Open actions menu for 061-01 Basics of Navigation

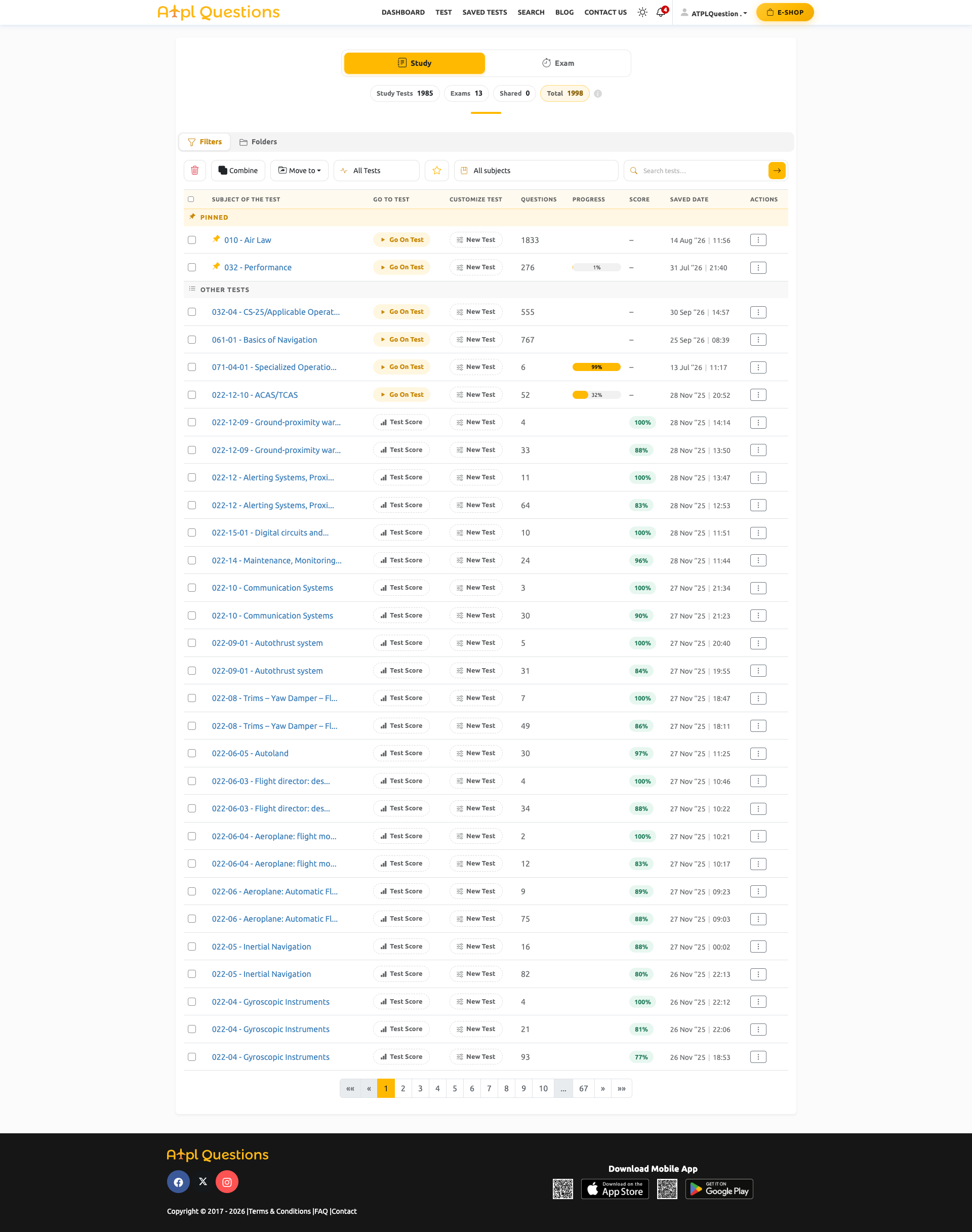758,340
